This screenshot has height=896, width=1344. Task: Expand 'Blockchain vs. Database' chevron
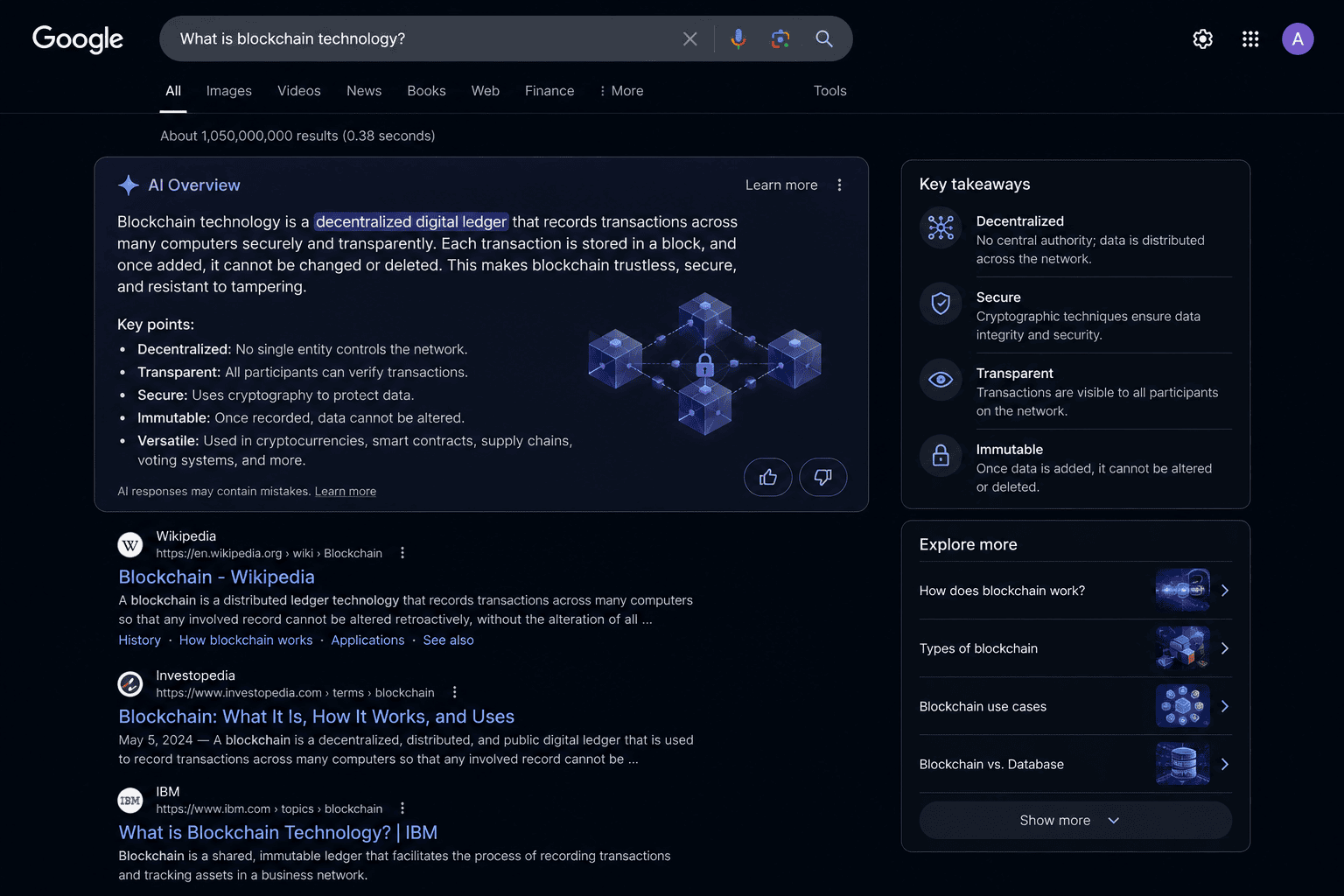click(1225, 764)
